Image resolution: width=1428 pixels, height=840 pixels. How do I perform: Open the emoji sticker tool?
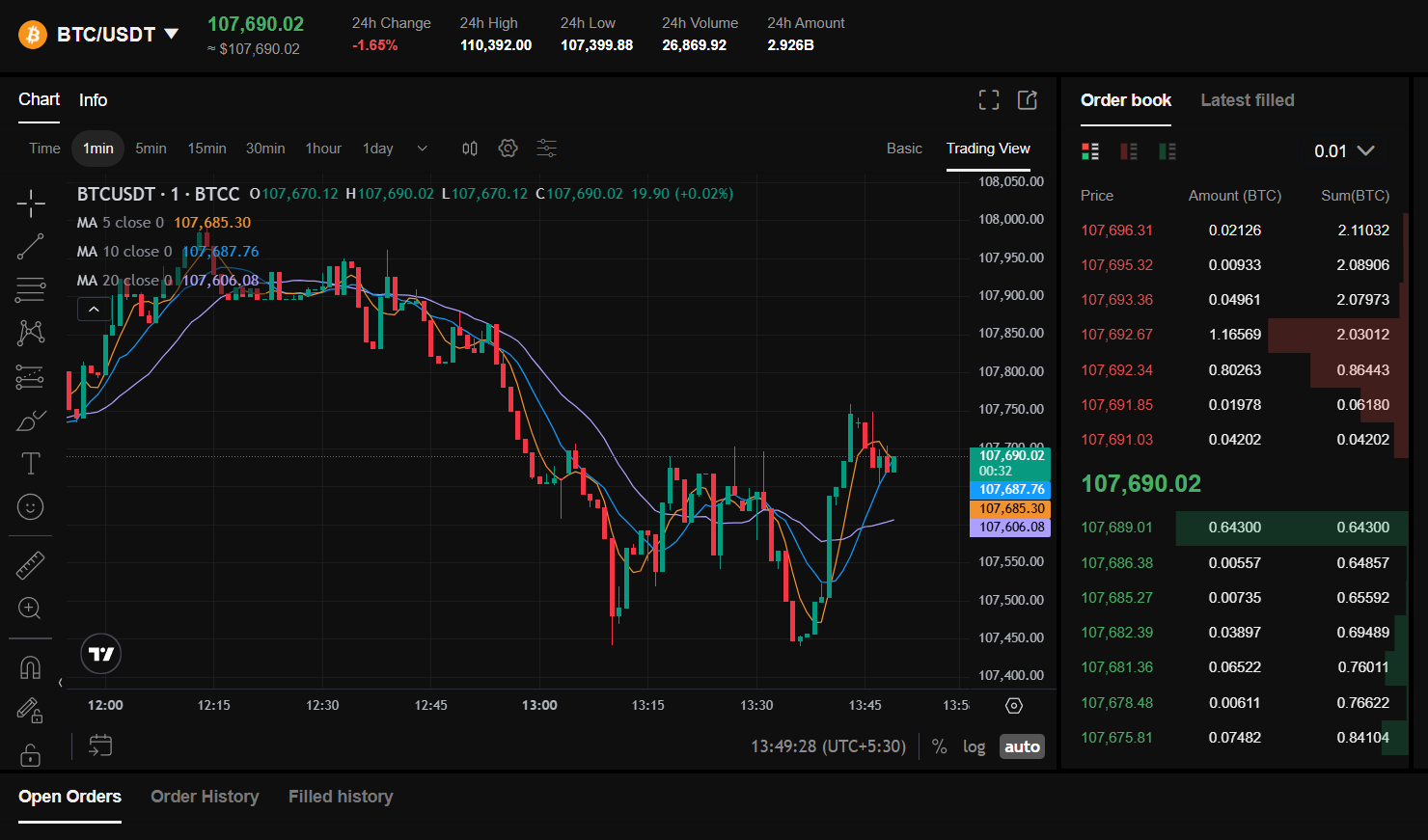point(30,506)
